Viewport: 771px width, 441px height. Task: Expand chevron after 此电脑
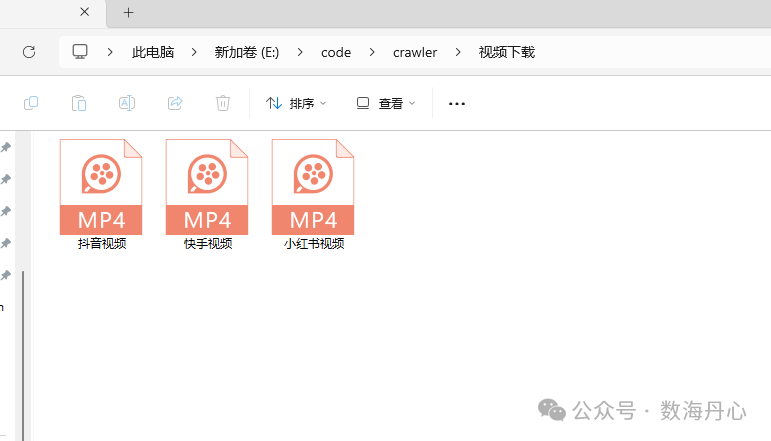(x=194, y=52)
